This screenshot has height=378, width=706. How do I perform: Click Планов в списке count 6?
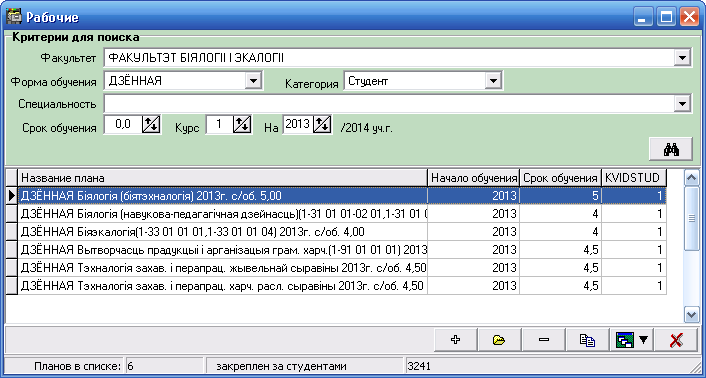click(x=131, y=366)
